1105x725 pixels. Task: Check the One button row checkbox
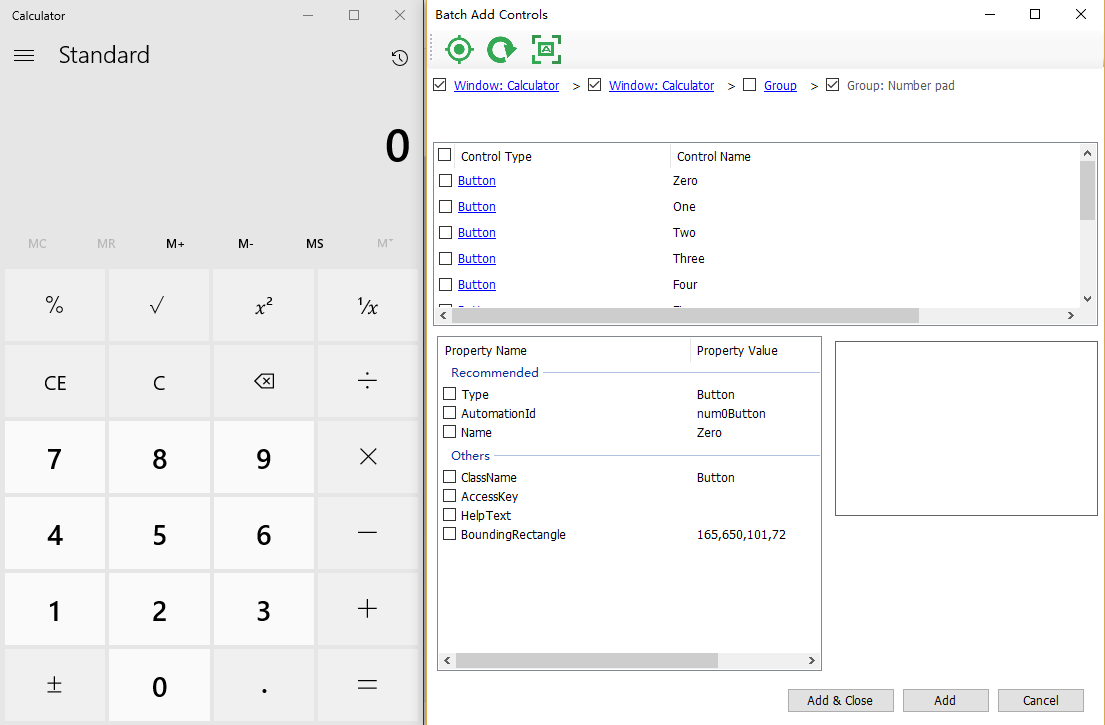[445, 206]
